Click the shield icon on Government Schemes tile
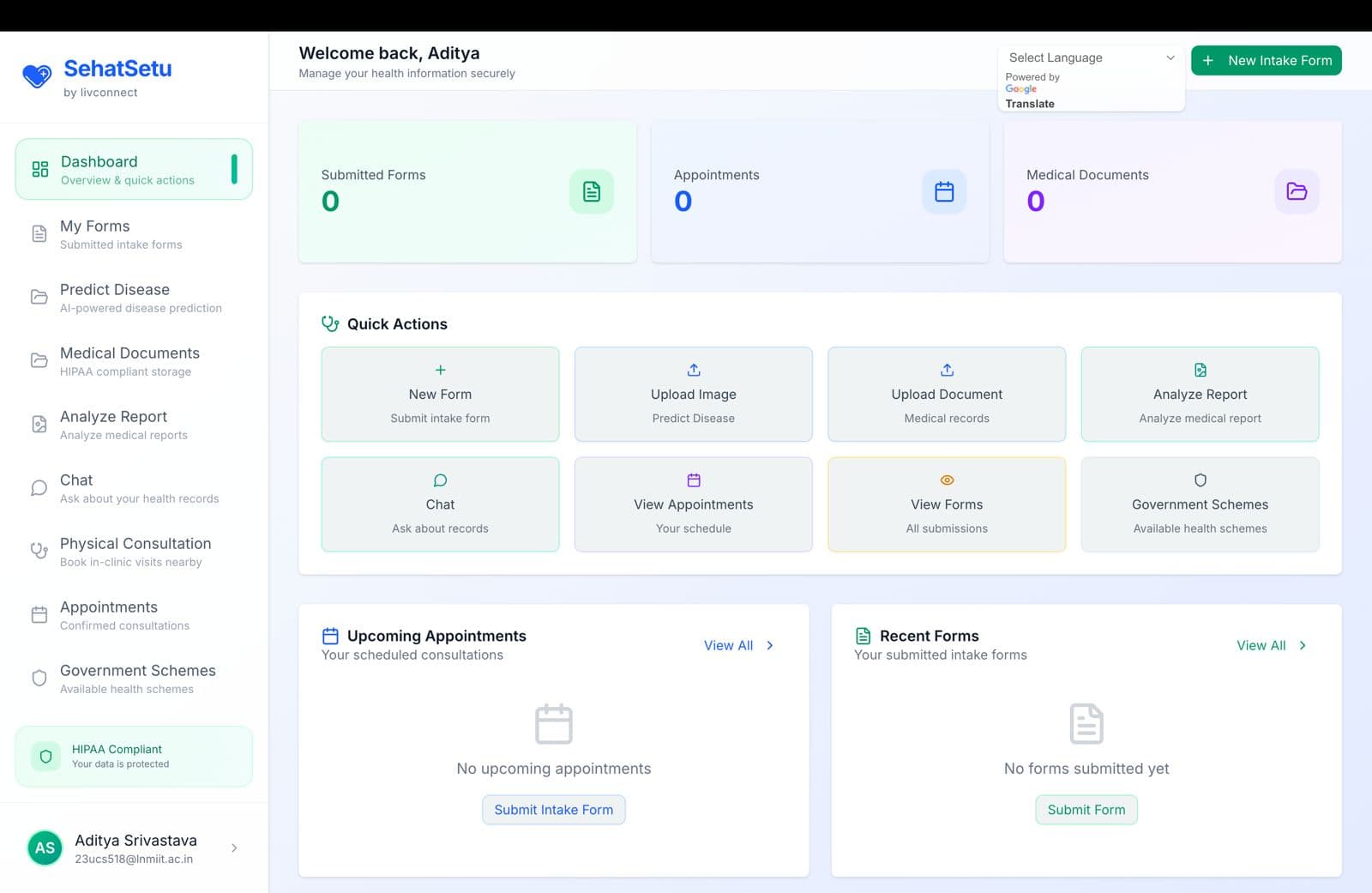The image size is (1372, 893). (1200, 480)
